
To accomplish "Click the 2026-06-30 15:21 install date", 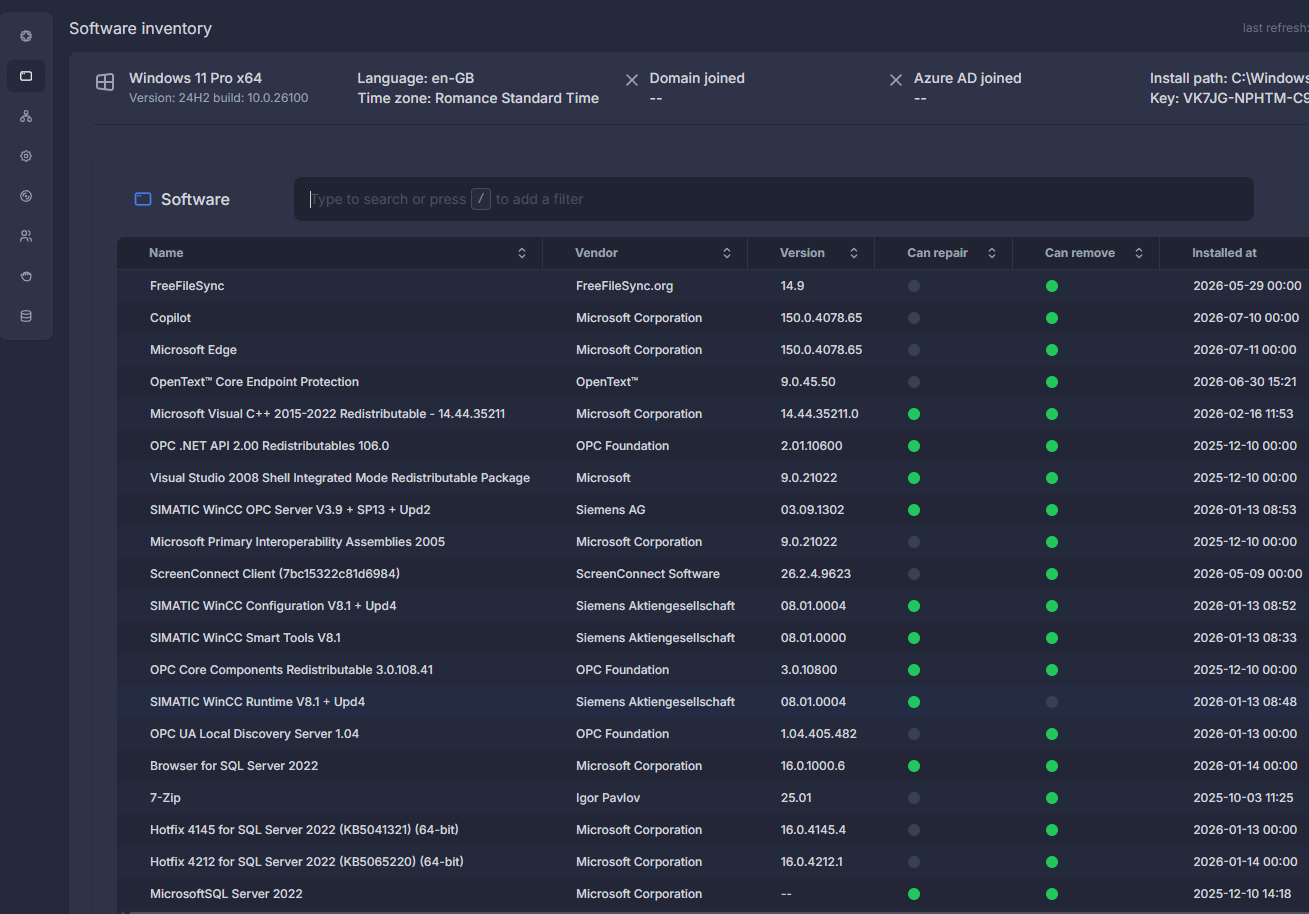I will (x=1245, y=382).
